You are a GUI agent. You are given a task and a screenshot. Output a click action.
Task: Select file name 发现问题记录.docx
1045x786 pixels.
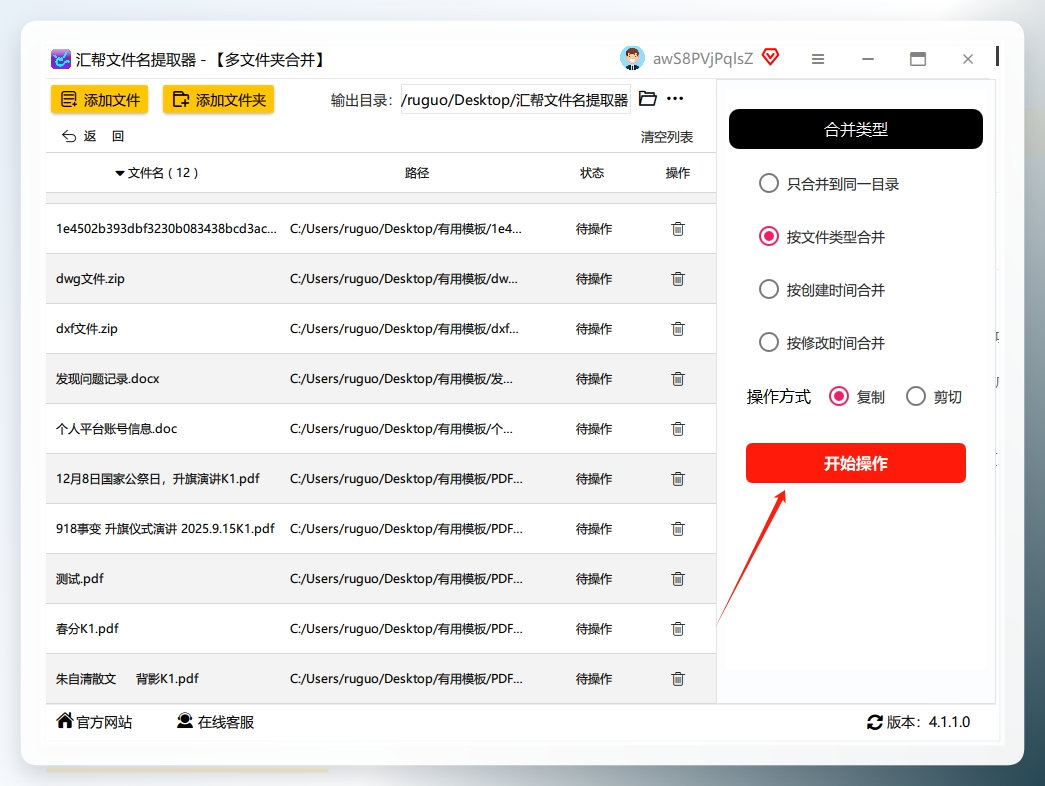107,379
